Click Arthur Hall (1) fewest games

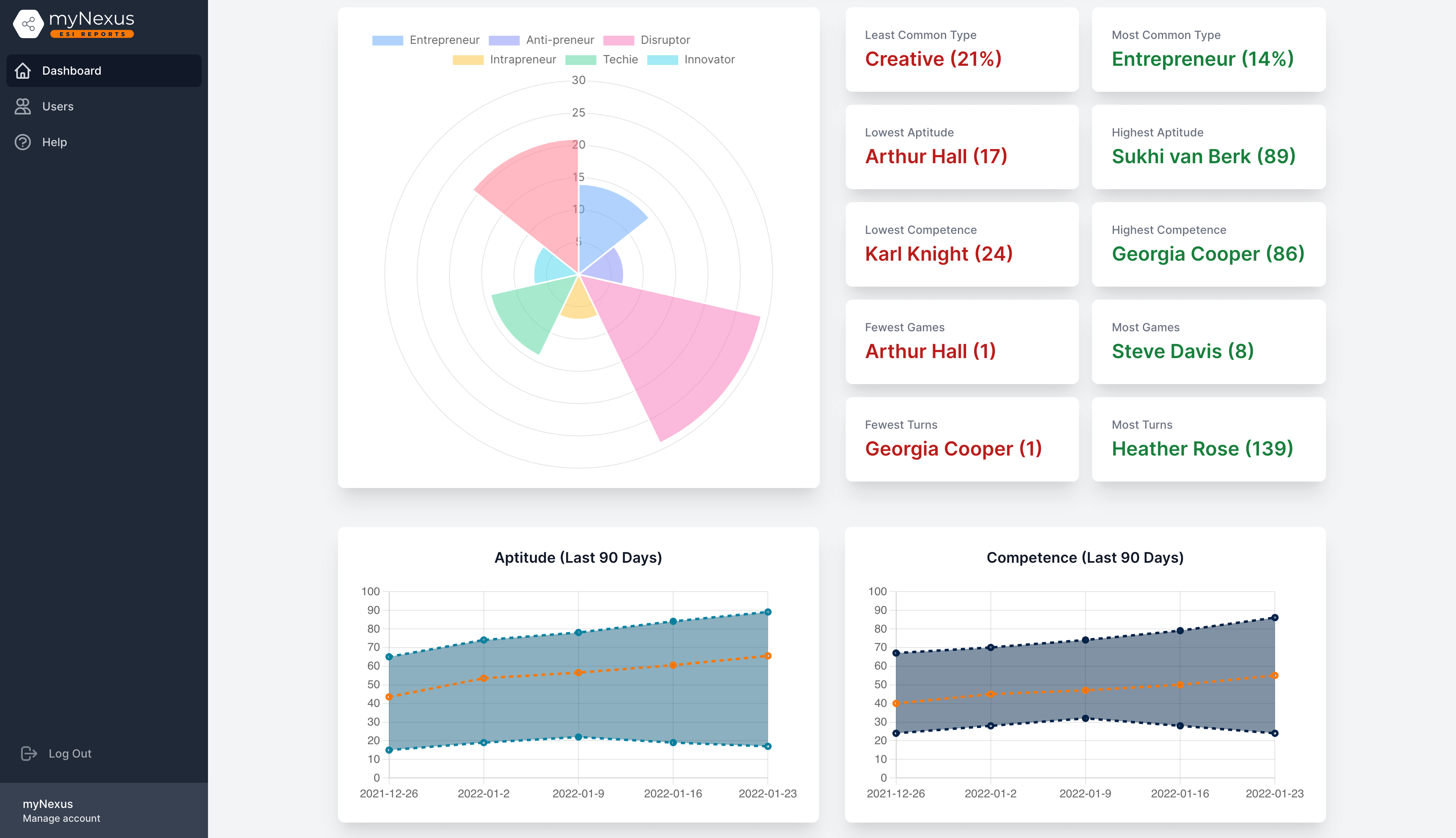click(930, 351)
